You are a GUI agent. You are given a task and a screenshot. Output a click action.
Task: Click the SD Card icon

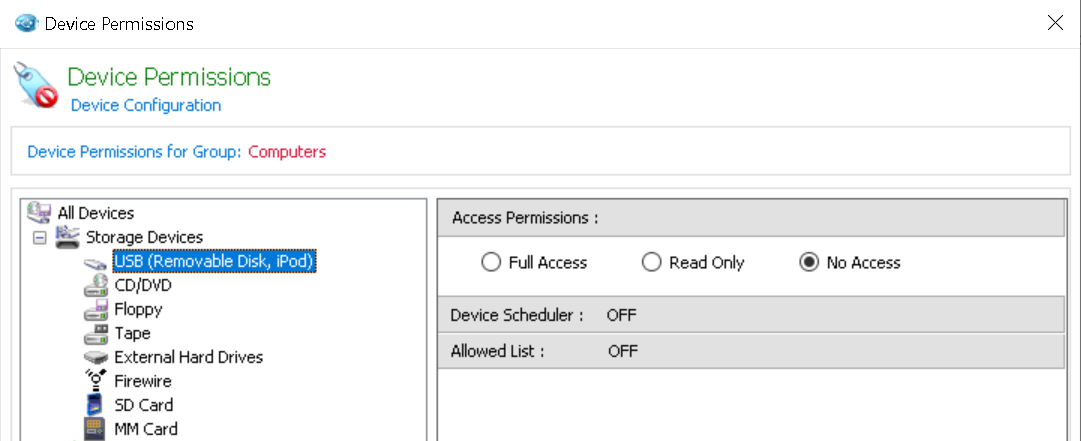click(x=96, y=405)
